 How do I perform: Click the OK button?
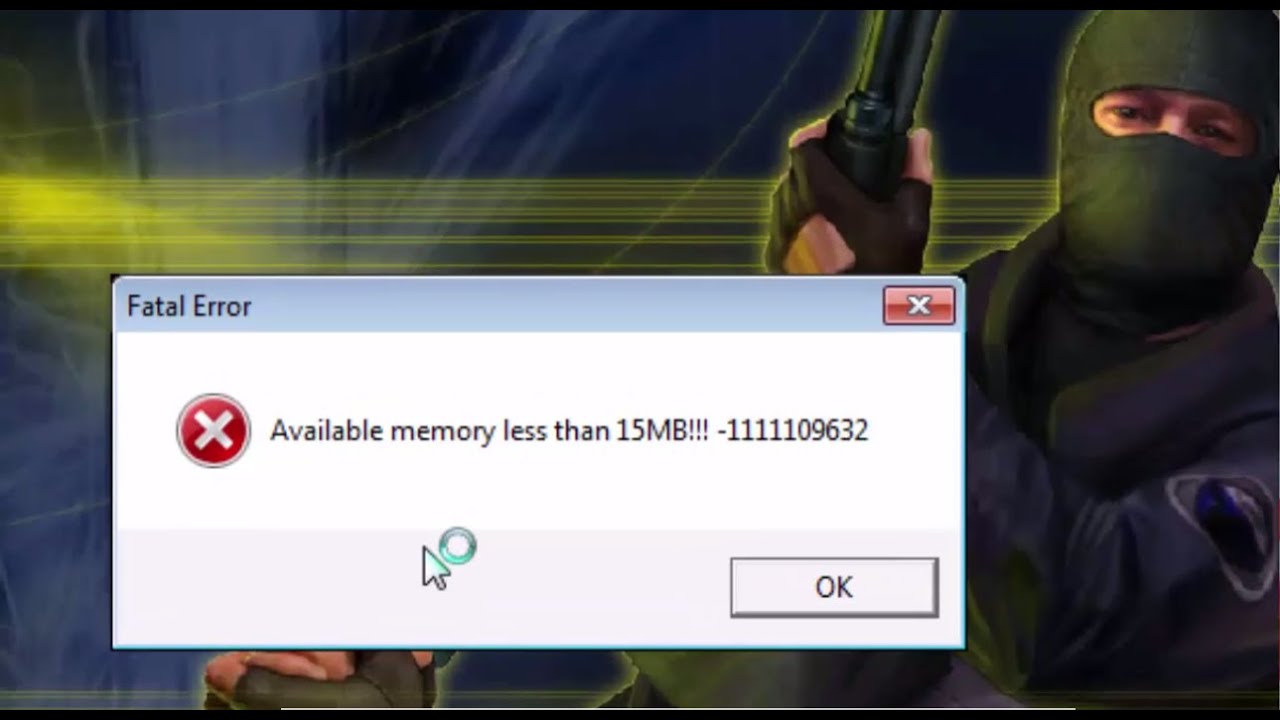pos(834,587)
